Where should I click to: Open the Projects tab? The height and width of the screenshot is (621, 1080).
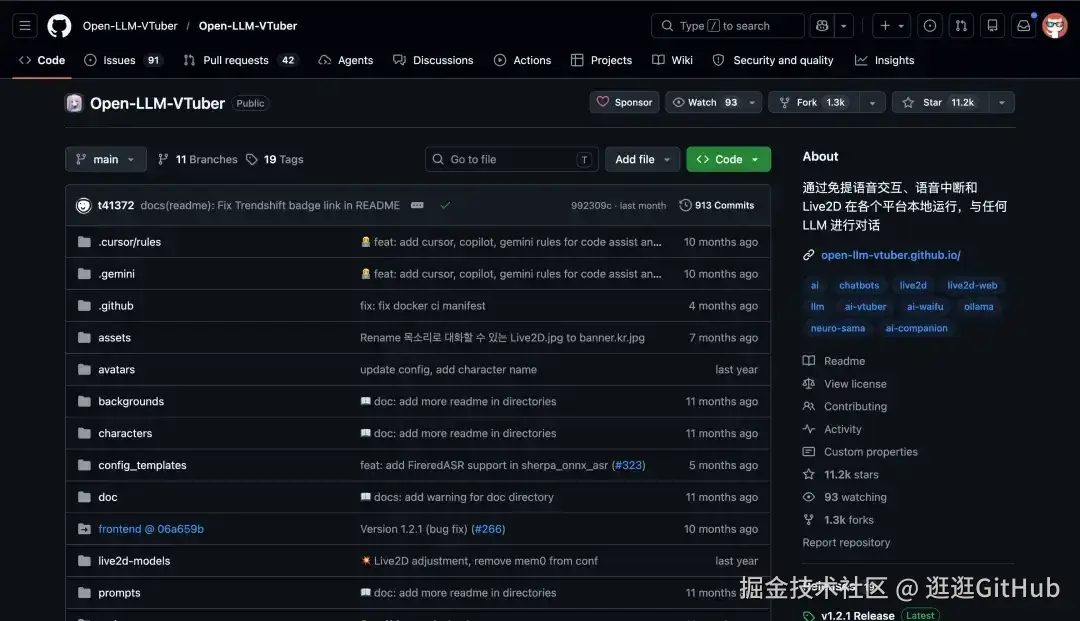601,61
